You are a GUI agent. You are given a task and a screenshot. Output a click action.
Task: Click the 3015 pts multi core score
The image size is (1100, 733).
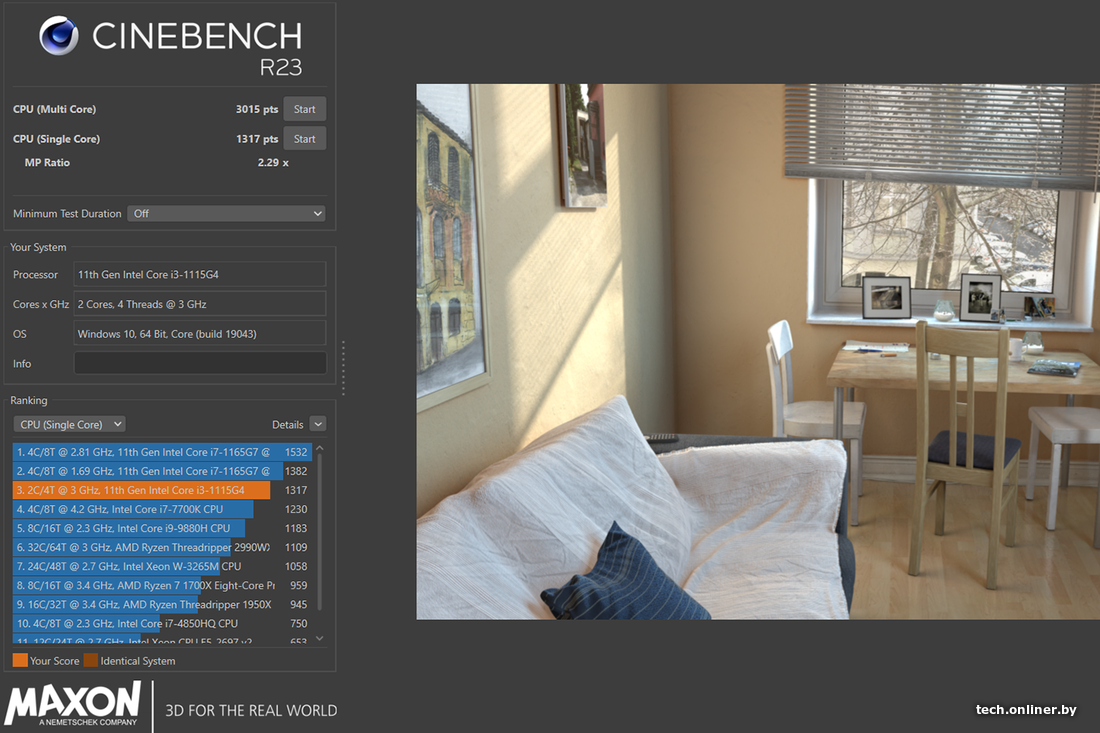tap(257, 109)
